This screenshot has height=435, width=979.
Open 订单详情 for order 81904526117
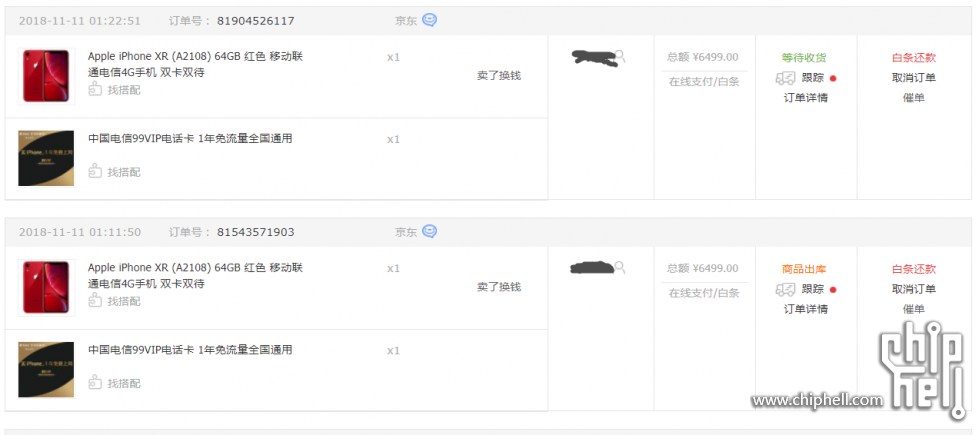point(805,98)
